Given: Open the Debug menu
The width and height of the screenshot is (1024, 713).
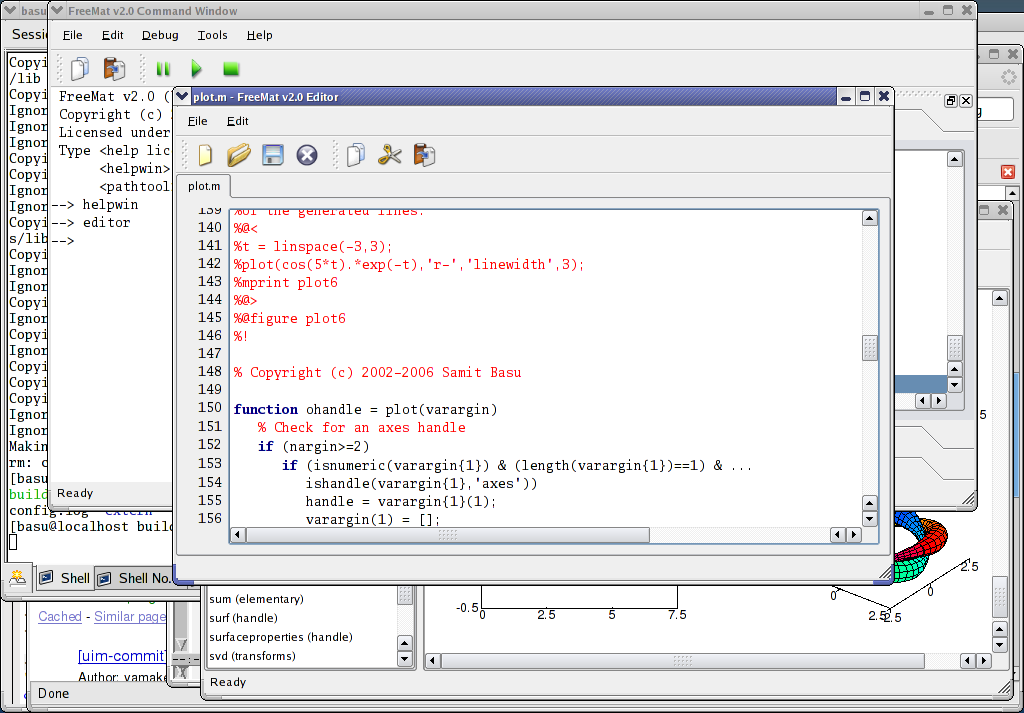Looking at the screenshot, I should pyautogui.click(x=160, y=35).
